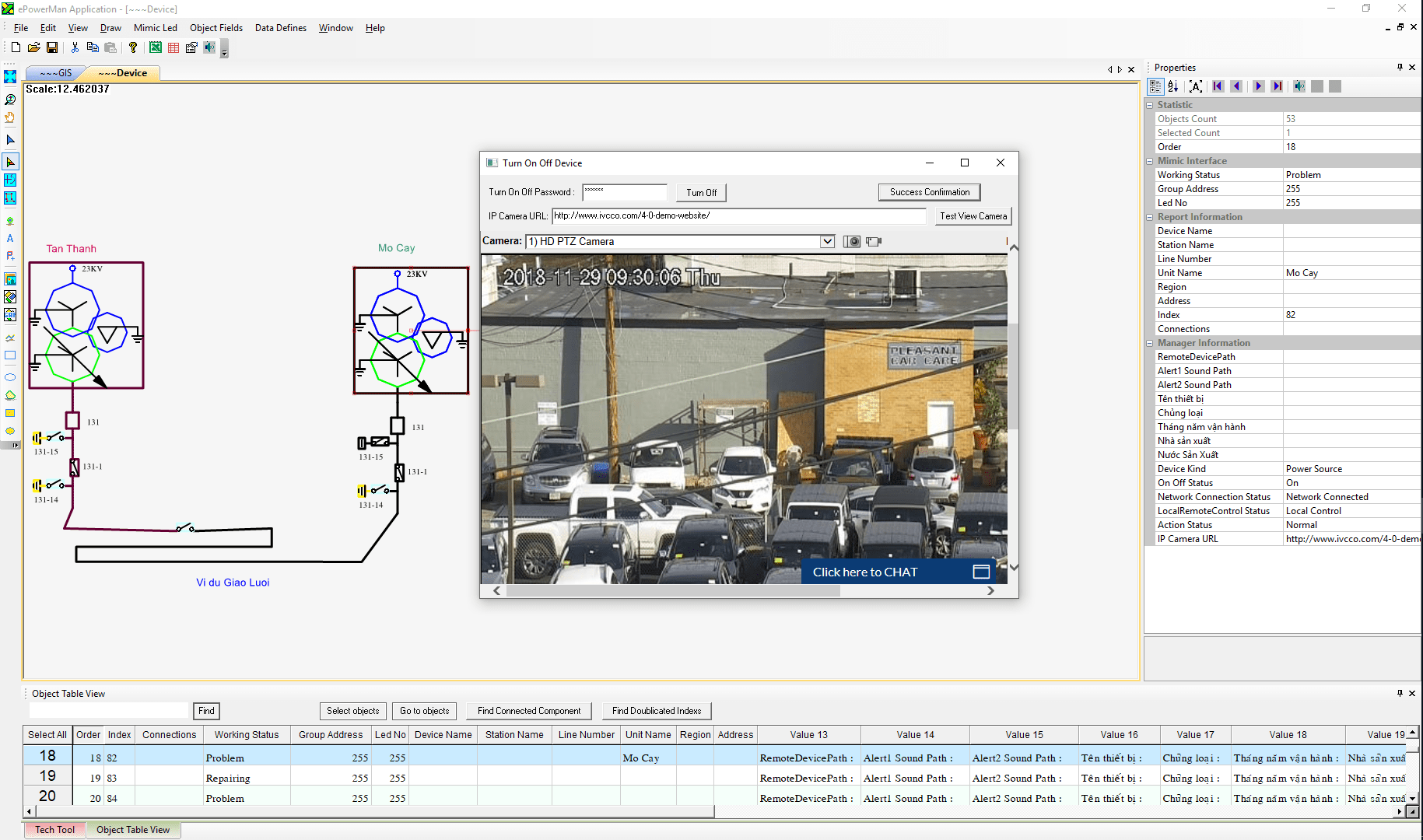This screenshot has height=840, width=1423.
Task: Switch to the Tech Tool tab
Action: click(x=55, y=830)
